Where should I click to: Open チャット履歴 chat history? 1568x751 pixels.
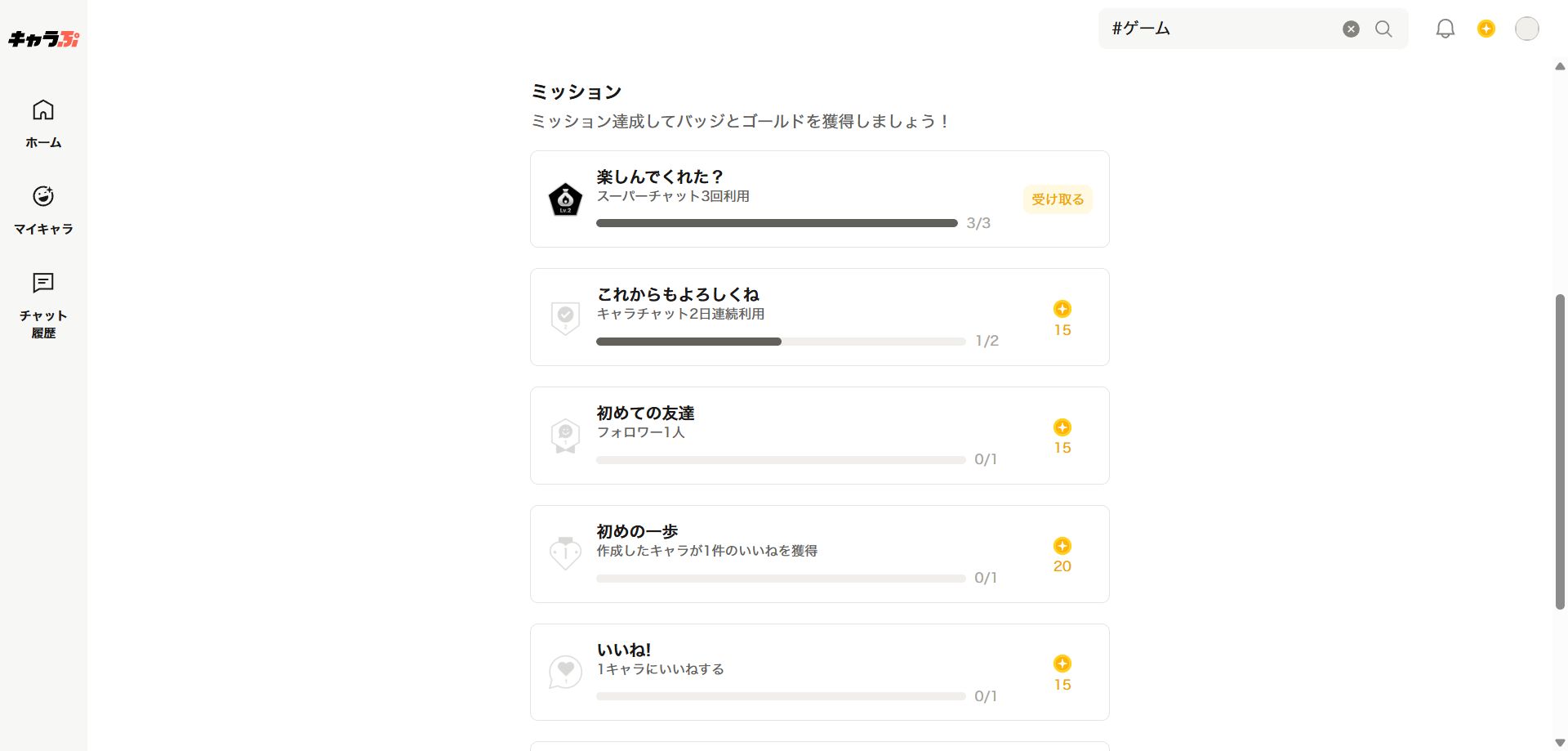43,305
